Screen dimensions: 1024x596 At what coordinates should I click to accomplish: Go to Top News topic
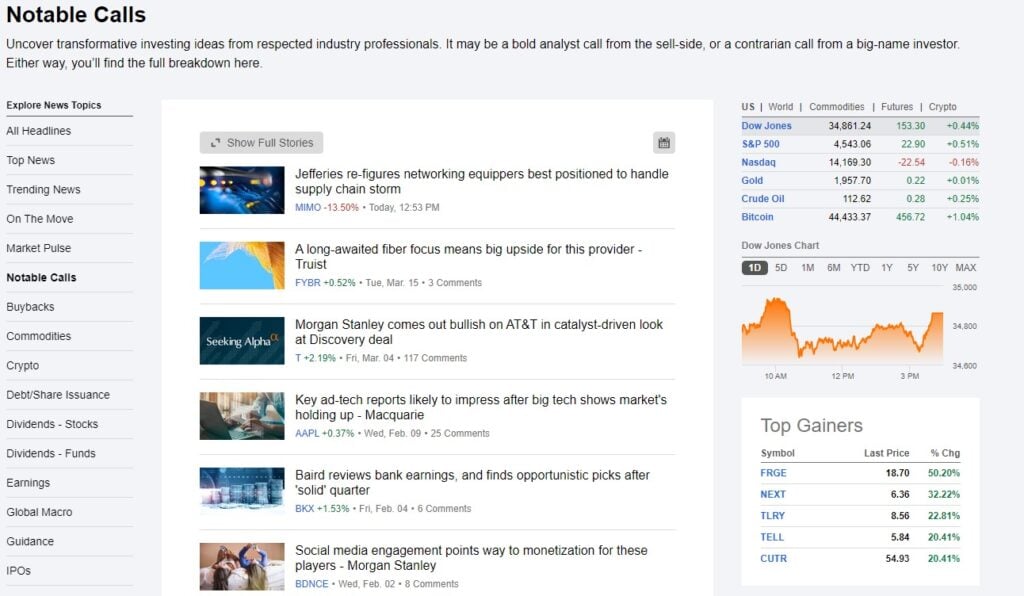[31, 160]
